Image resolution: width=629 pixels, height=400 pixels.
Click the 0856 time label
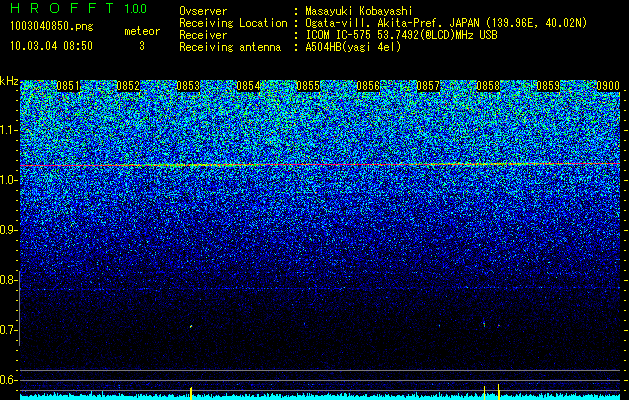[368, 86]
